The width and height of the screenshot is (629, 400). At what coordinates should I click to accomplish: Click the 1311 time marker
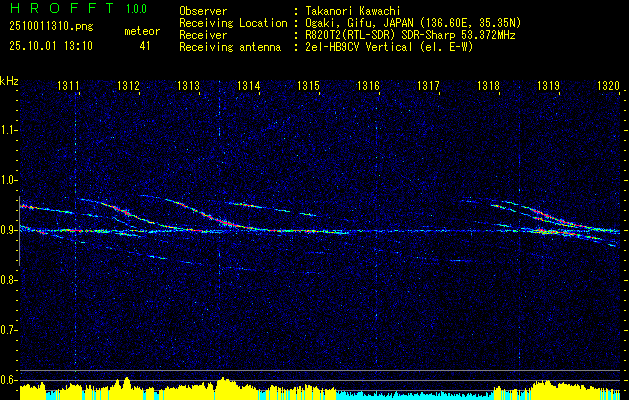68,86
